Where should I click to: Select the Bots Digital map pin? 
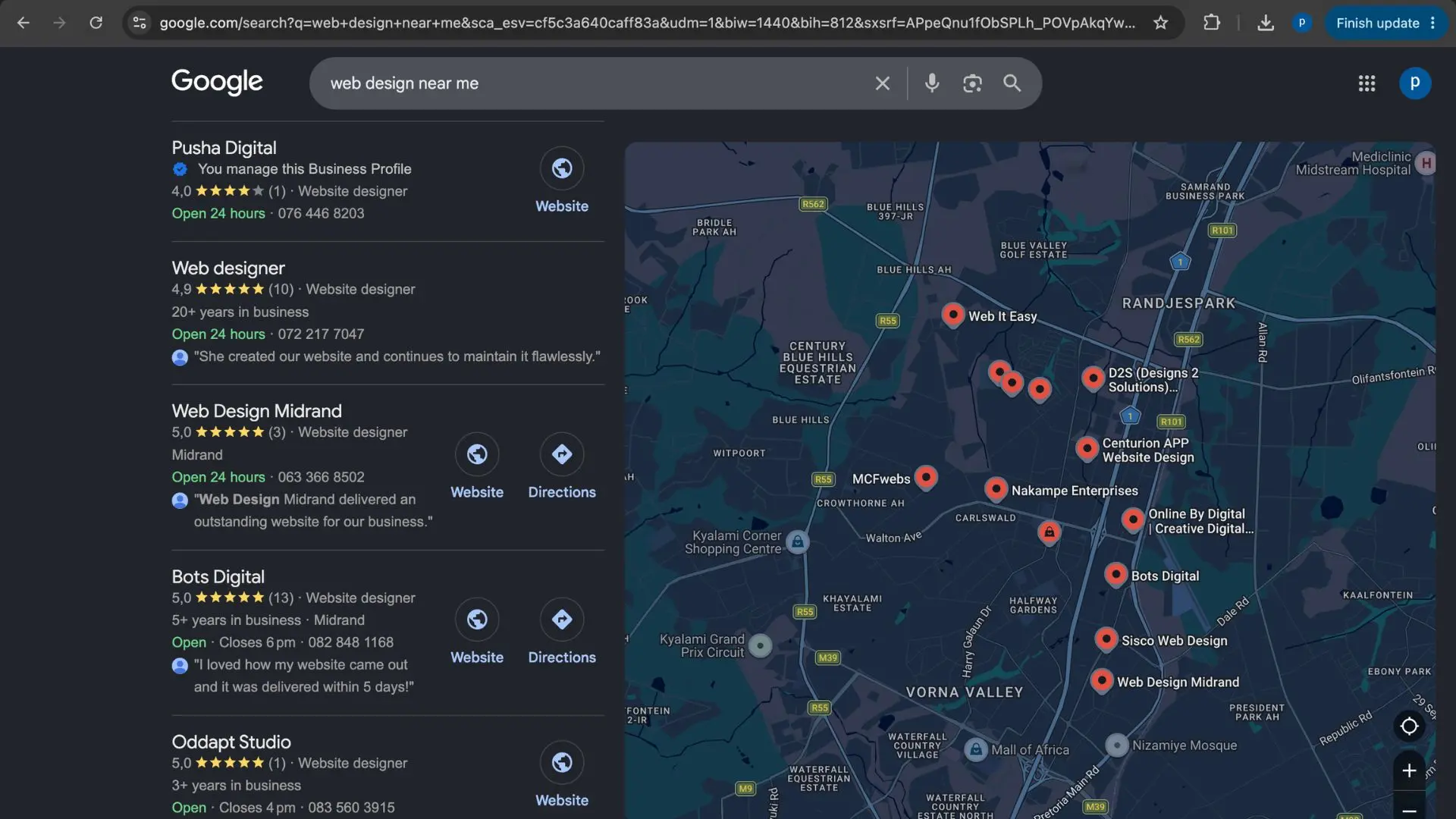[x=1116, y=574]
